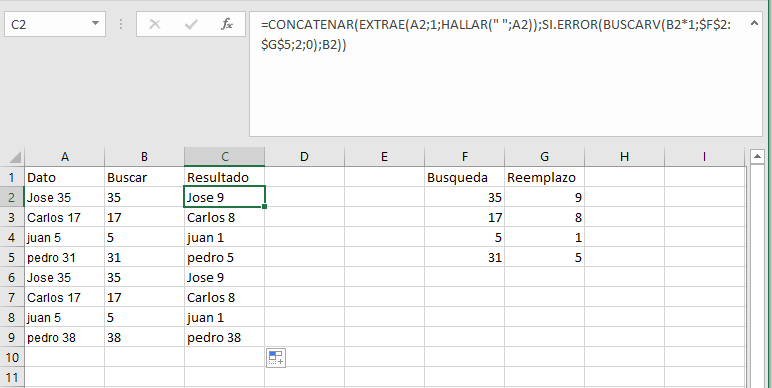This screenshot has height=388, width=772.
Task: Select cell C2 containing Jose 9
Action: click(x=225, y=197)
